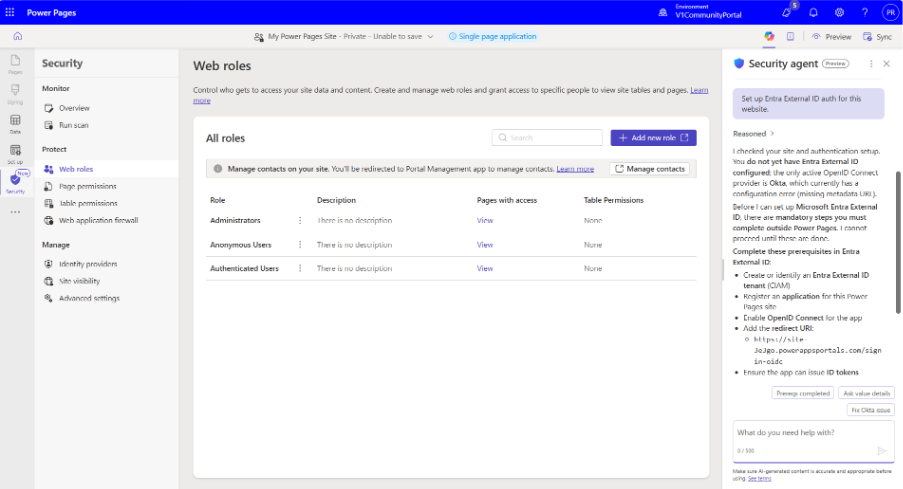903x489 pixels.
Task: Open the announcements icon with badge
Action: 787,12
